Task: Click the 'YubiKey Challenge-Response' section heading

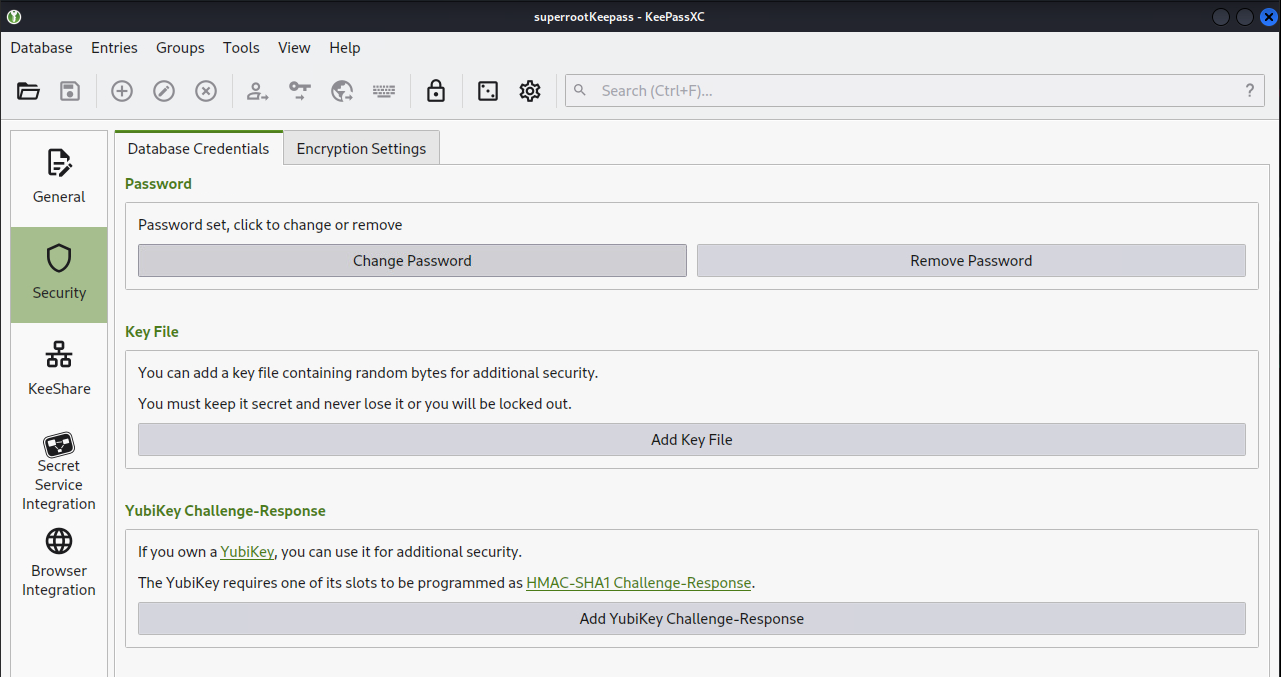Action: click(x=225, y=511)
